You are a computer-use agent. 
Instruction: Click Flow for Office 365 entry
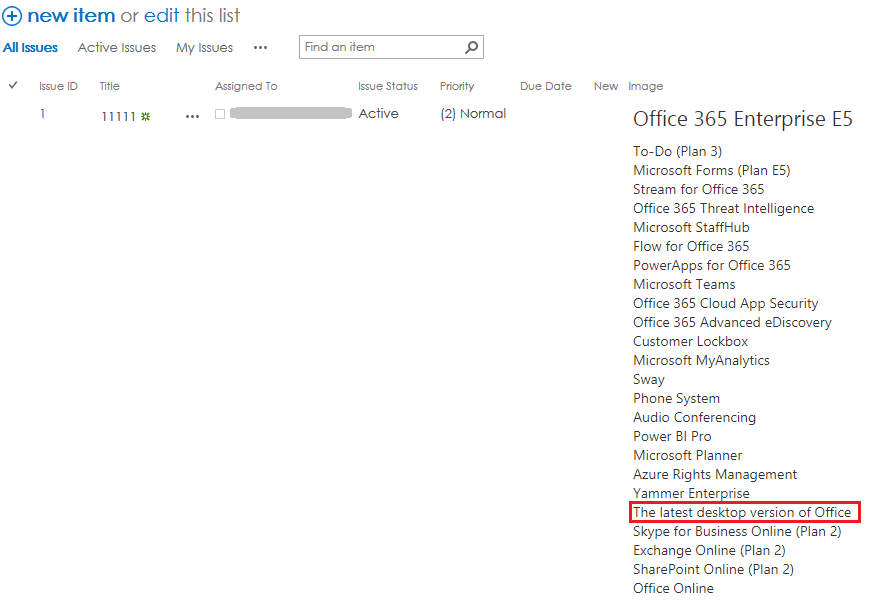coord(691,246)
